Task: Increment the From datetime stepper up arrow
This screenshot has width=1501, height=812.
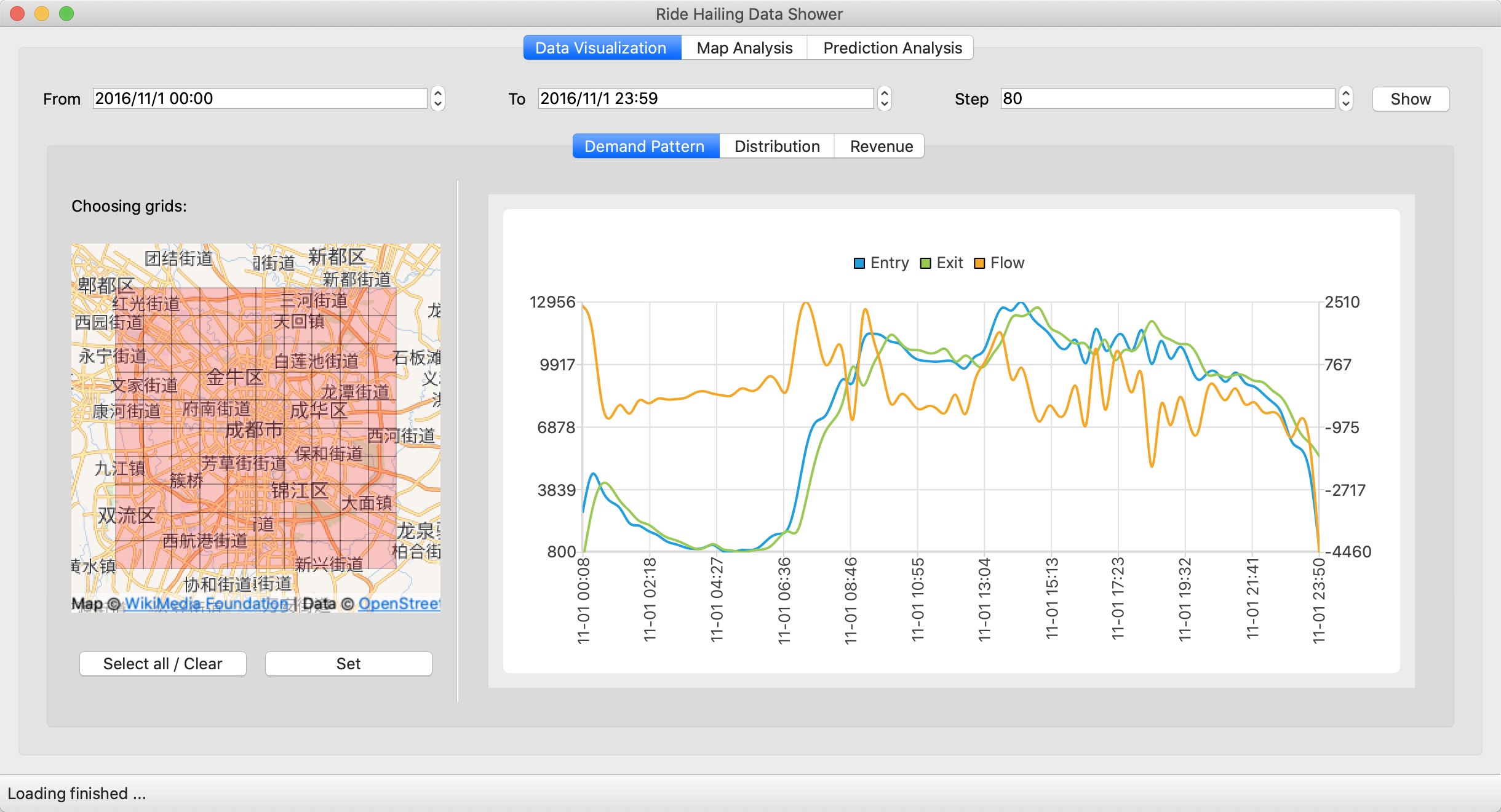Action: (x=437, y=94)
